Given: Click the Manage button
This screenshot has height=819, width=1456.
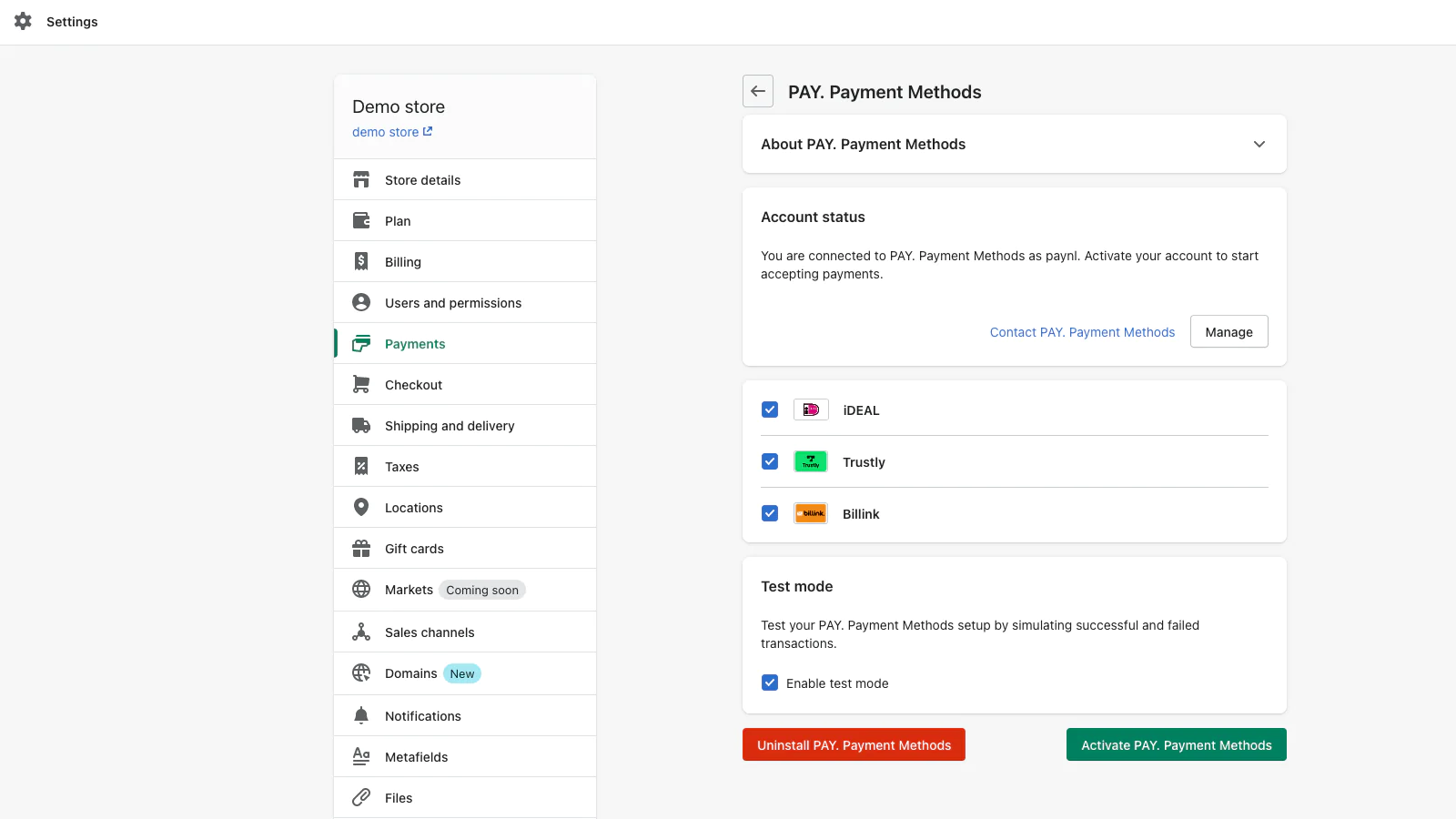Looking at the screenshot, I should [1228, 331].
